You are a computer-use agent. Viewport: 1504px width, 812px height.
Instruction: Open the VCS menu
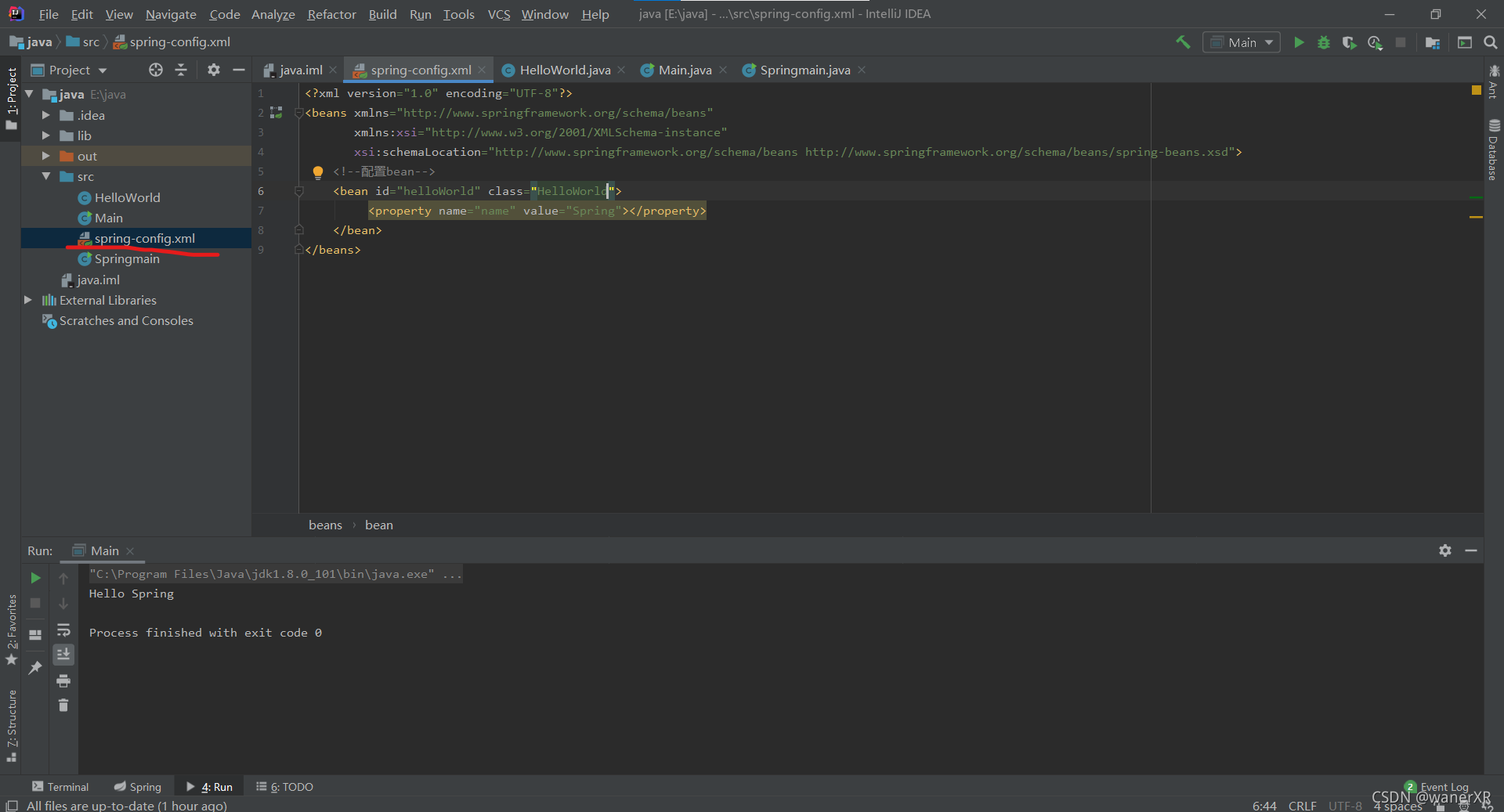498,14
